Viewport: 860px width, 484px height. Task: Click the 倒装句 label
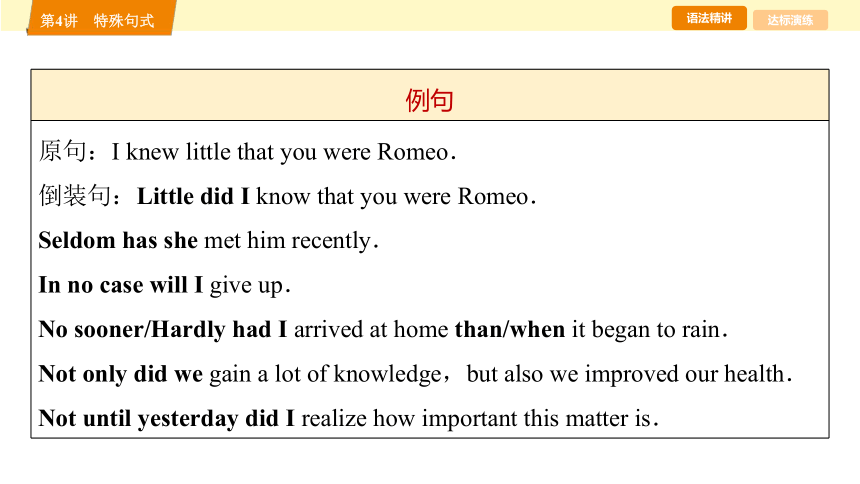pyautogui.click(x=75, y=195)
